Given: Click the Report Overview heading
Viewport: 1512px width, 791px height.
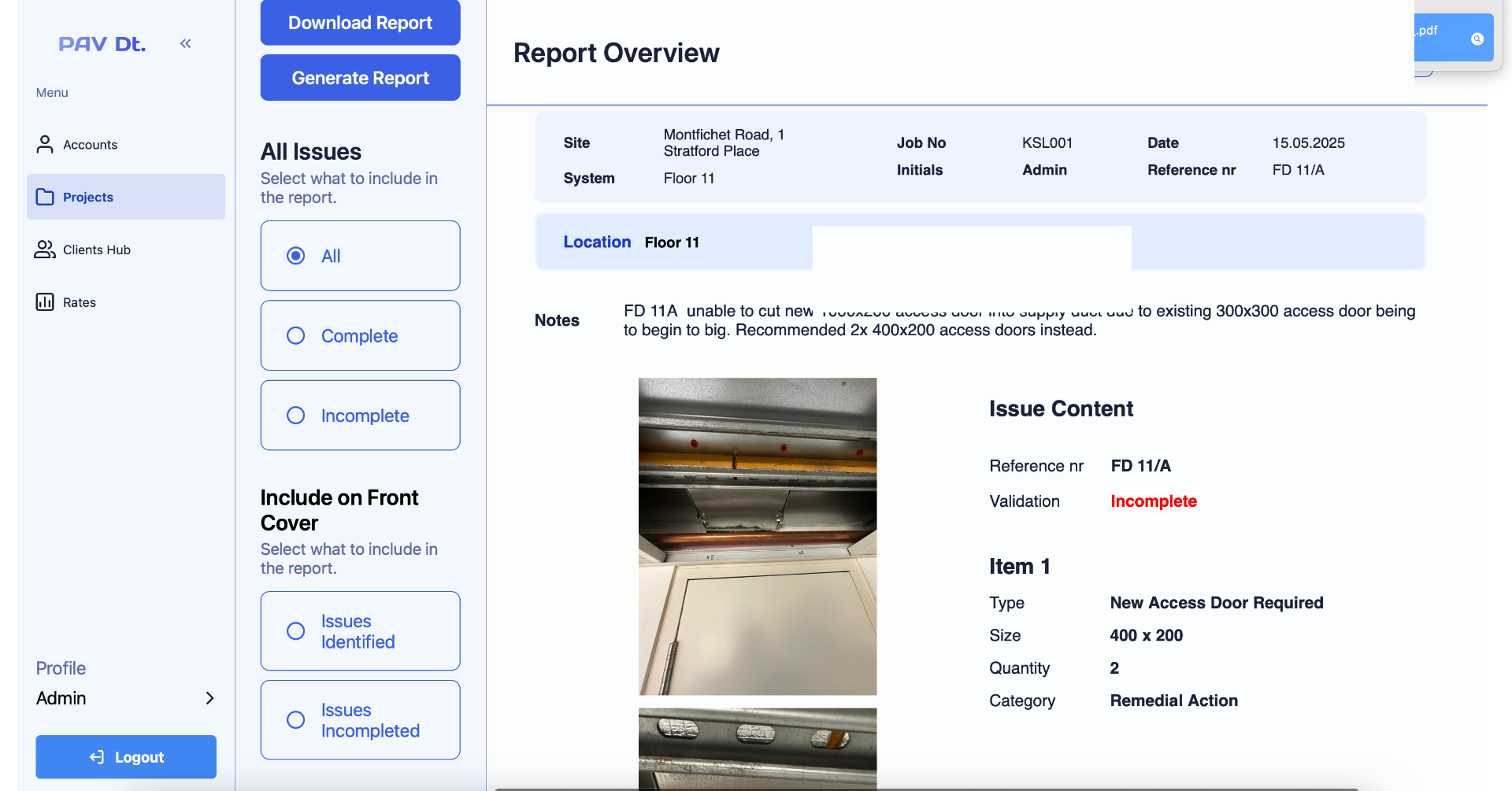Looking at the screenshot, I should click(617, 53).
